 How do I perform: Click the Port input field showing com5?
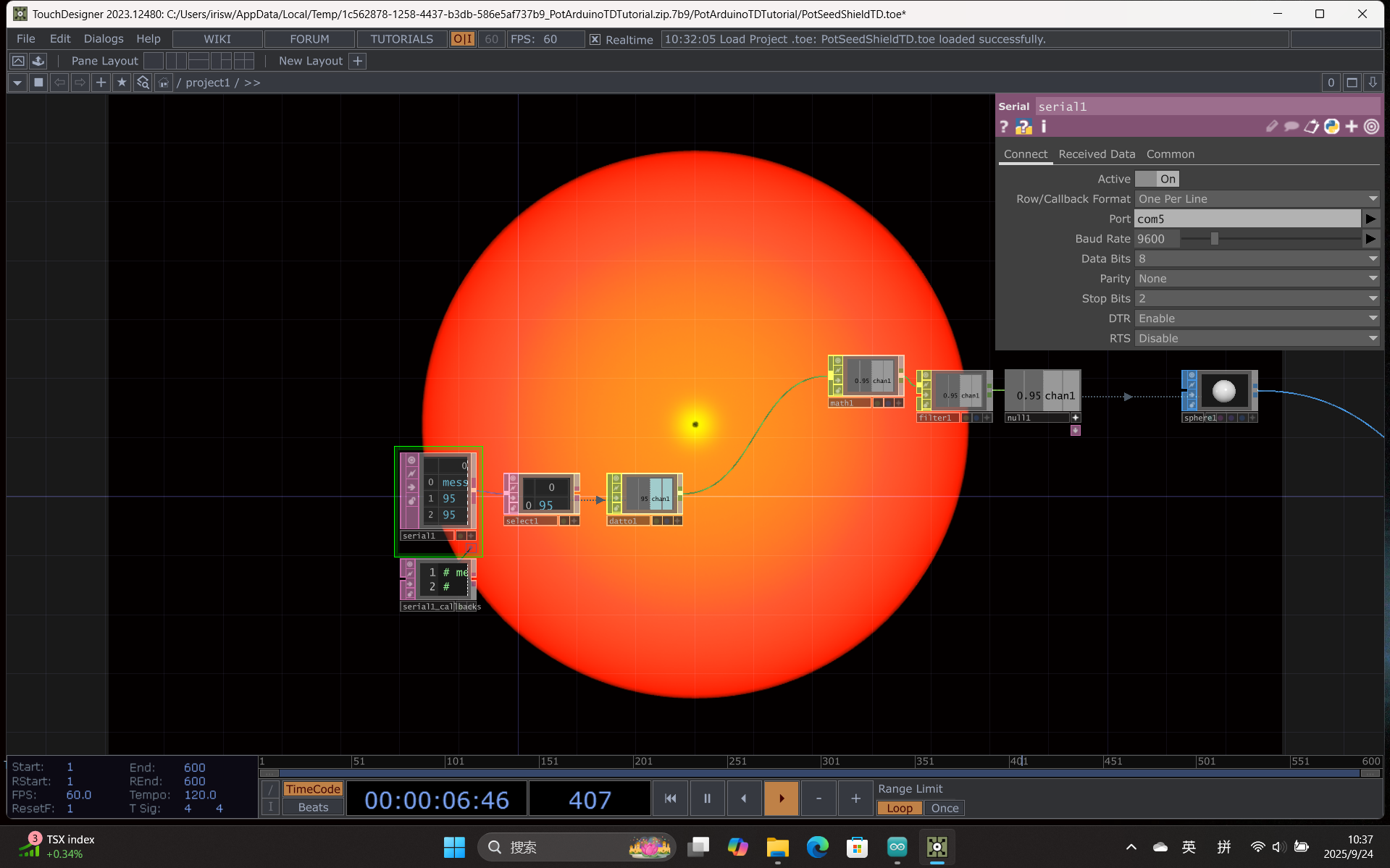click(1247, 219)
